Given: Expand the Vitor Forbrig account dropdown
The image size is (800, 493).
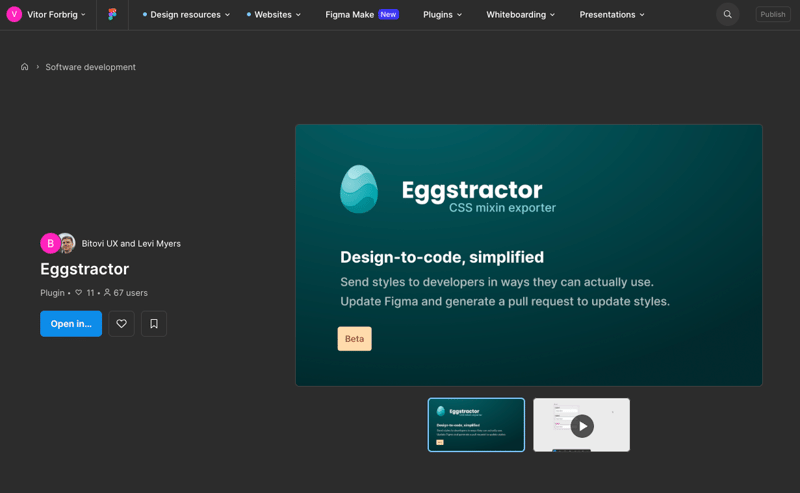Looking at the screenshot, I should coord(57,15).
